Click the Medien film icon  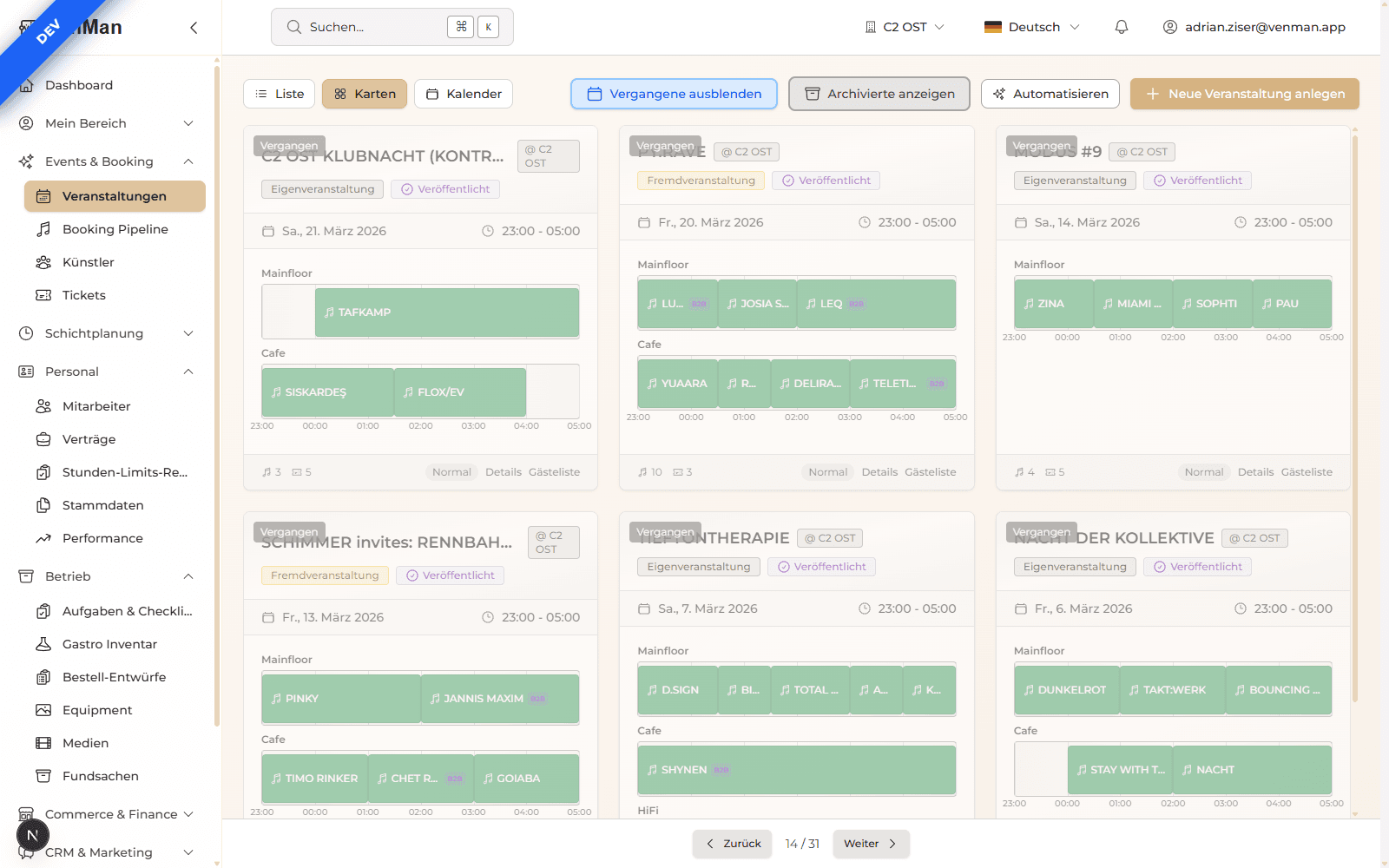[x=43, y=743]
